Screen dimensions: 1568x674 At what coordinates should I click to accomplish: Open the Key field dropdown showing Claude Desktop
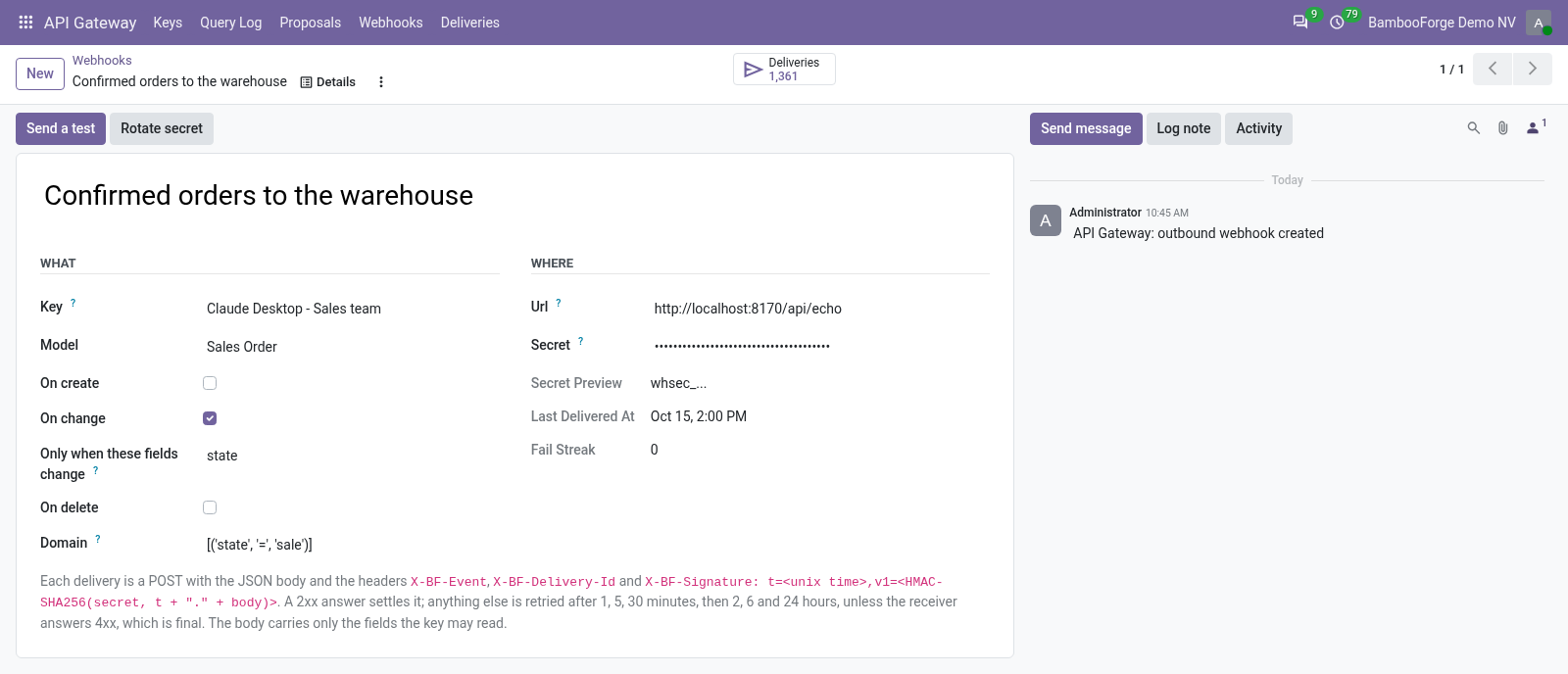point(352,309)
